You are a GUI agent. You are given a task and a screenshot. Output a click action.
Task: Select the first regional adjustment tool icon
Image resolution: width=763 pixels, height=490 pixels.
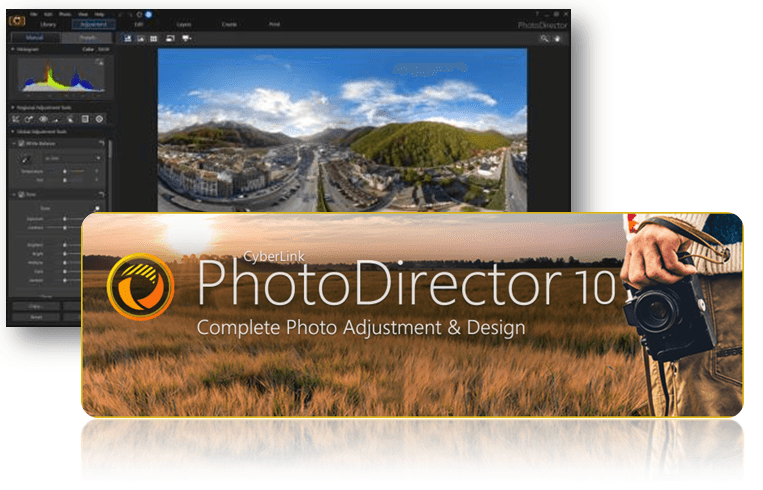pyautogui.click(x=17, y=119)
